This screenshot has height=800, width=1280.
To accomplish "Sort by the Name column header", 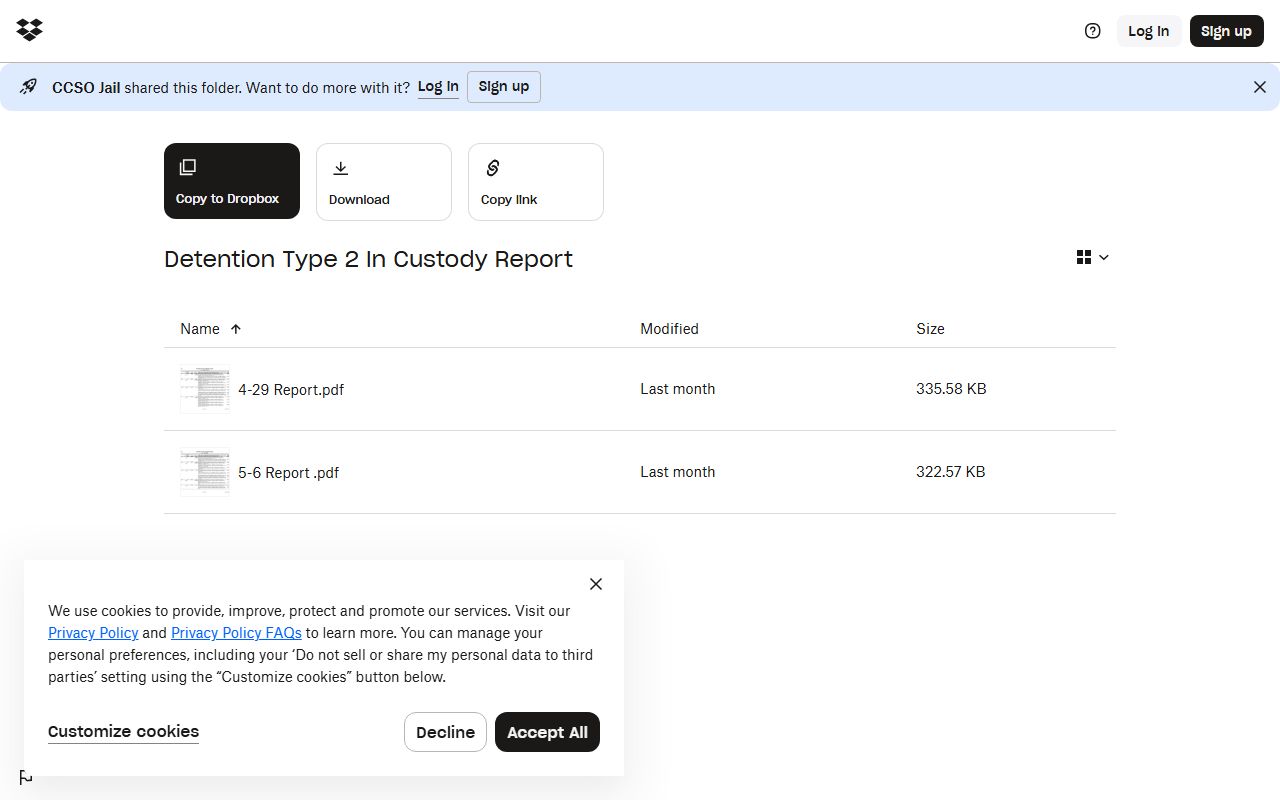I will (x=200, y=329).
